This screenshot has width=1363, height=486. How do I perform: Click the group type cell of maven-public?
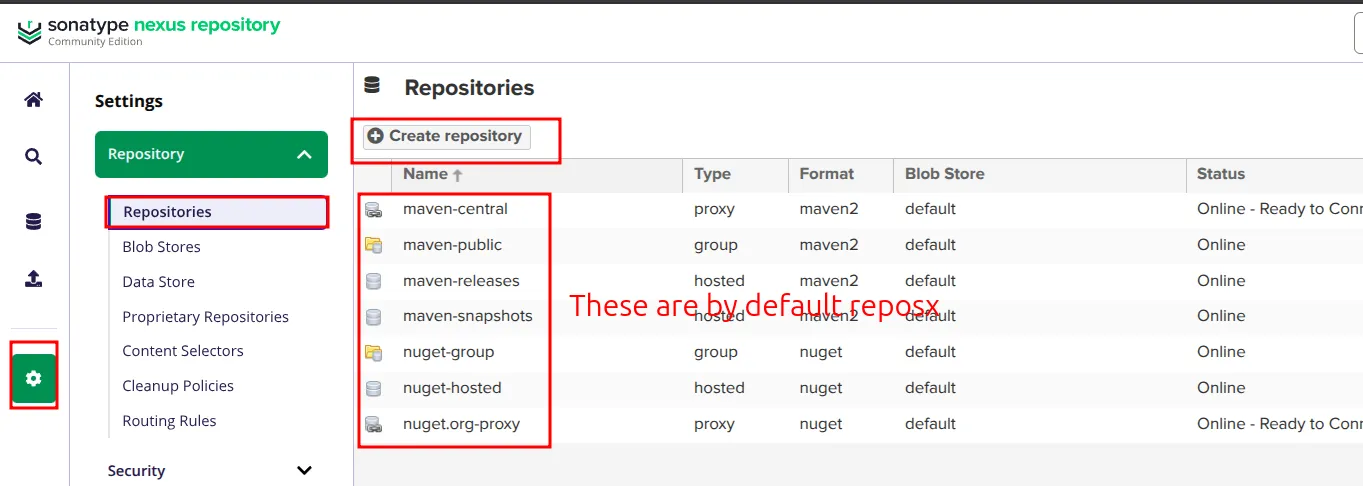pyautogui.click(x=715, y=245)
